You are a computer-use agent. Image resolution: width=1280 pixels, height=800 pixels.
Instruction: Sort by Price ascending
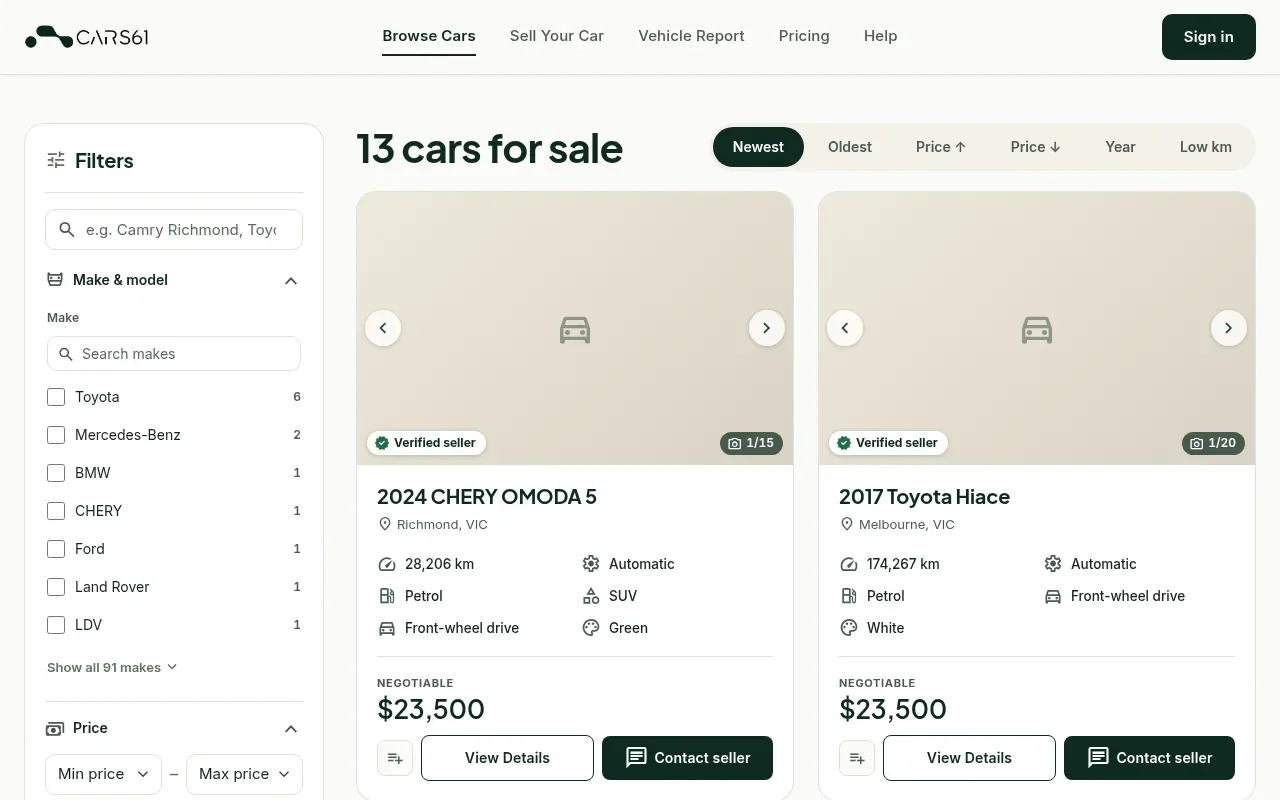[x=941, y=147]
